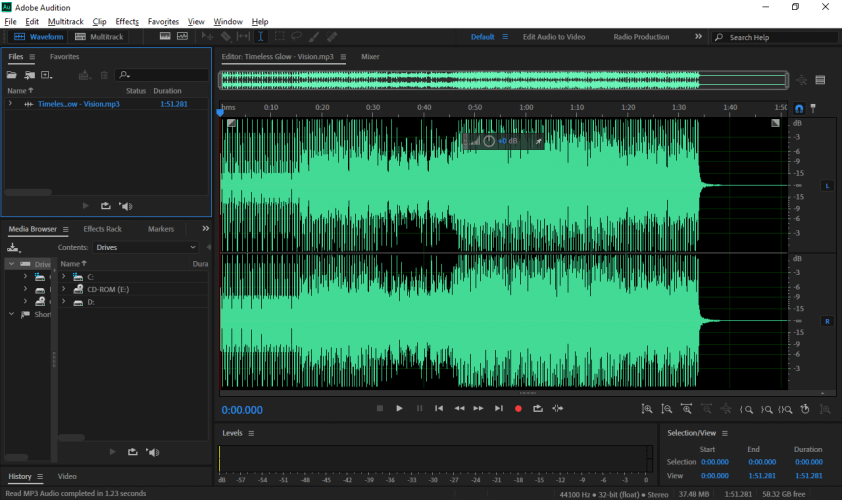842x500 pixels.
Task: Open the Effects menu
Action: [x=127, y=21]
